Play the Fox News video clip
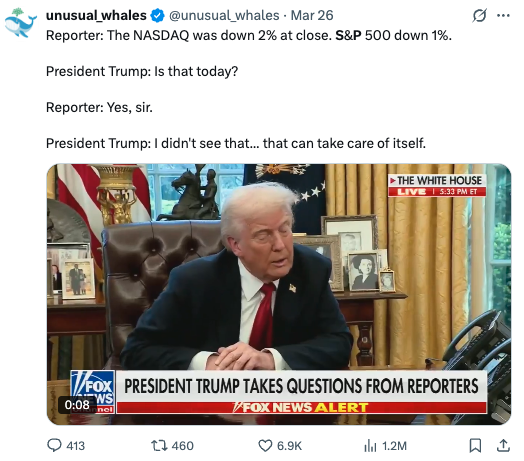The image size is (524, 461). [279, 294]
